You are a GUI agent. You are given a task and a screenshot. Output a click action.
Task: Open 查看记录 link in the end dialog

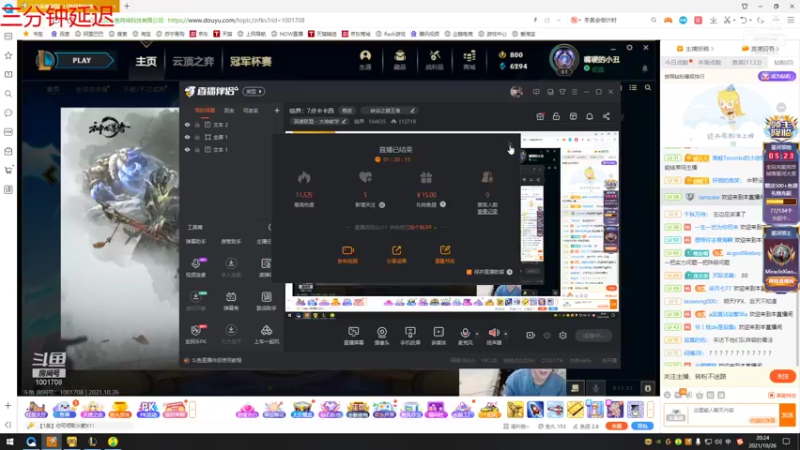[487, 211]
